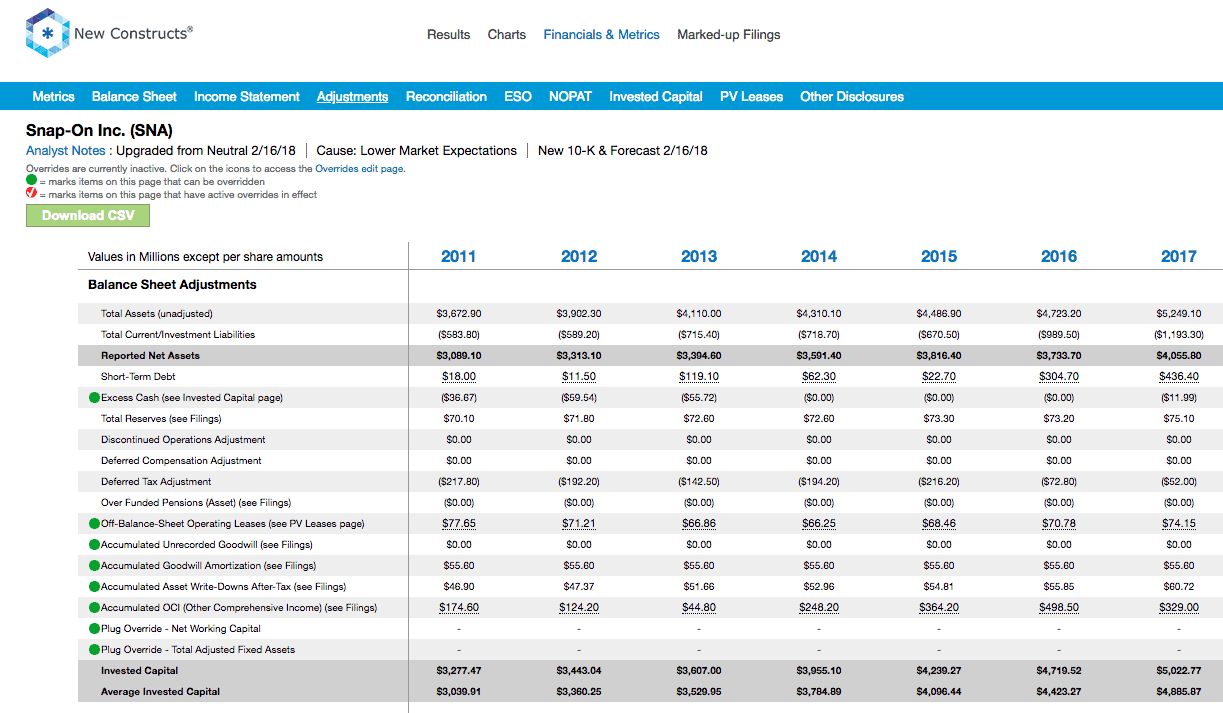Click the Reported Net Assets row label
This screenshot has height=713, width=1223.
(x=150, y=356)
